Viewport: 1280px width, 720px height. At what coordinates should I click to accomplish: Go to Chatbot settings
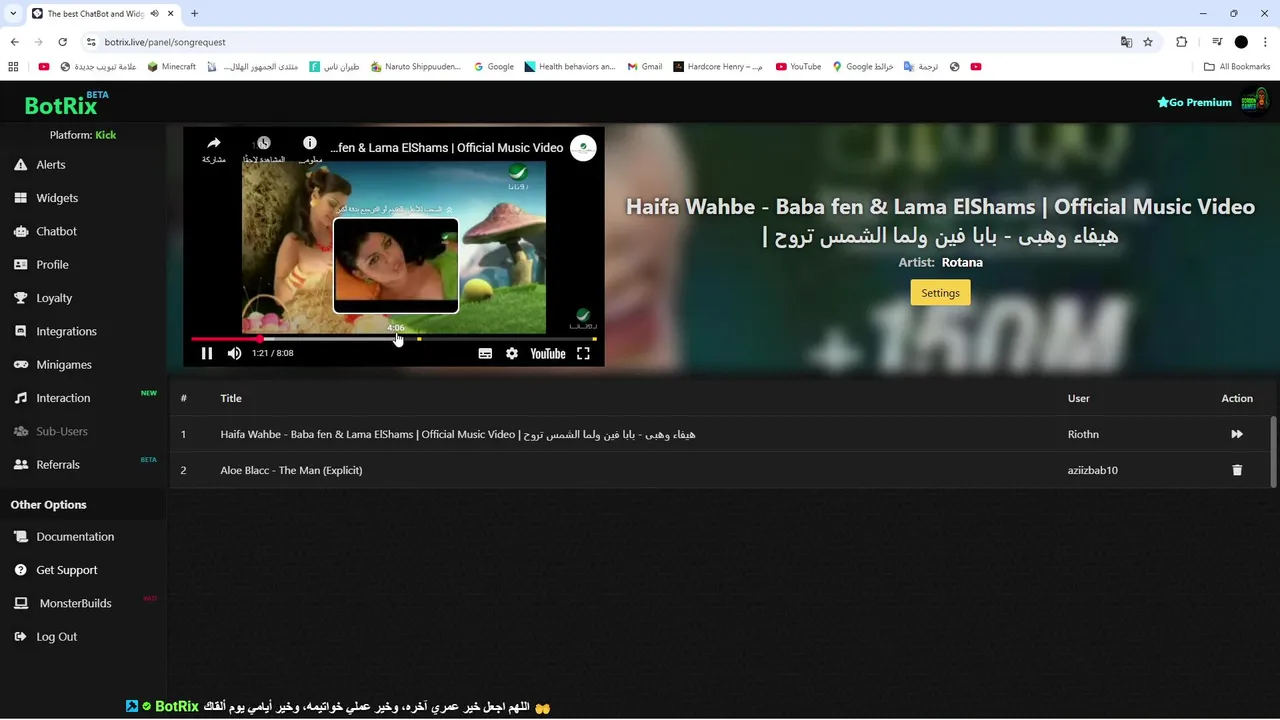56,231
